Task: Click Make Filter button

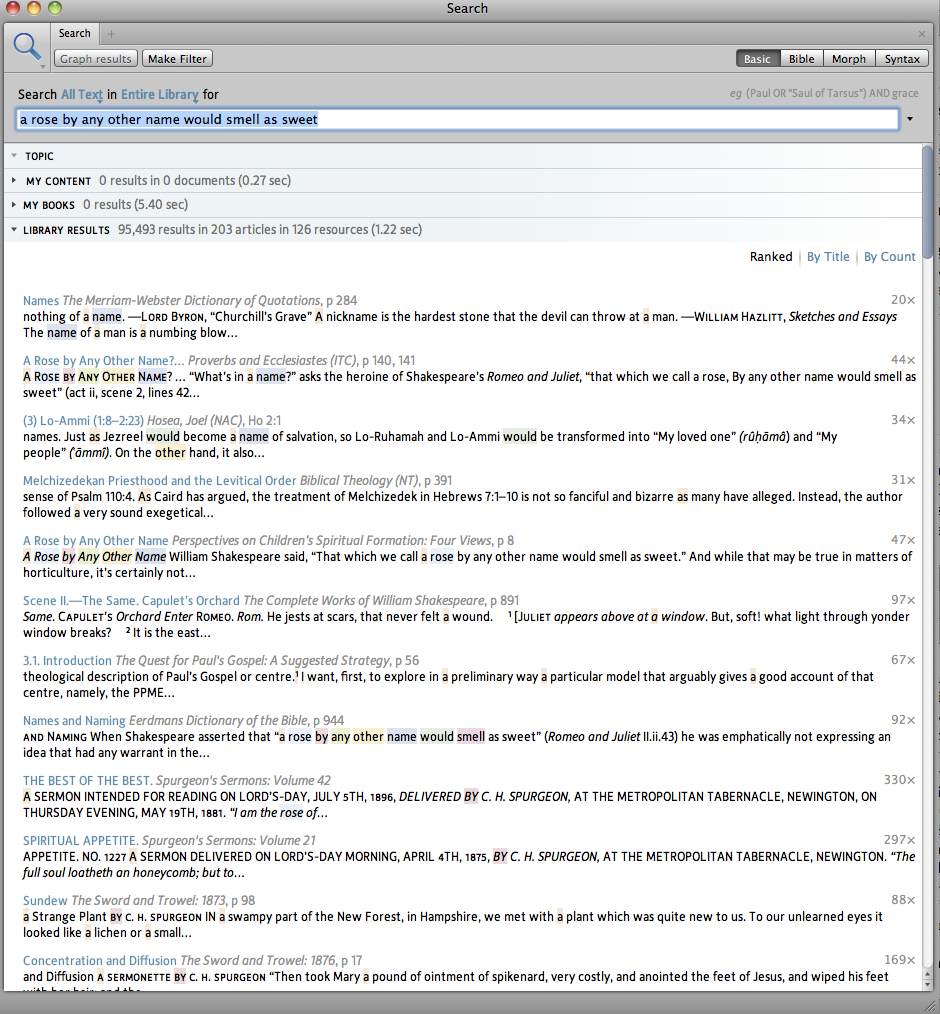Action: click(177, 59)
